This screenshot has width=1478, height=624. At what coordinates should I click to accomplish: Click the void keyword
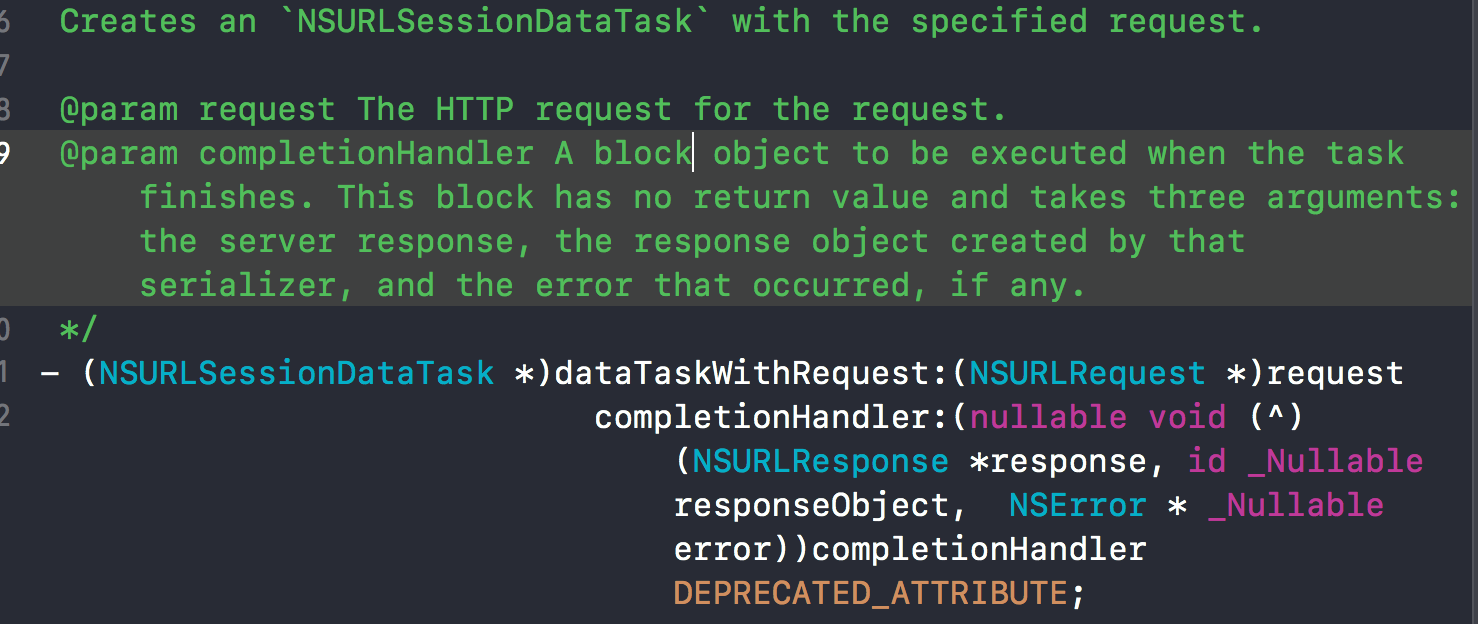pos(1186,417)
